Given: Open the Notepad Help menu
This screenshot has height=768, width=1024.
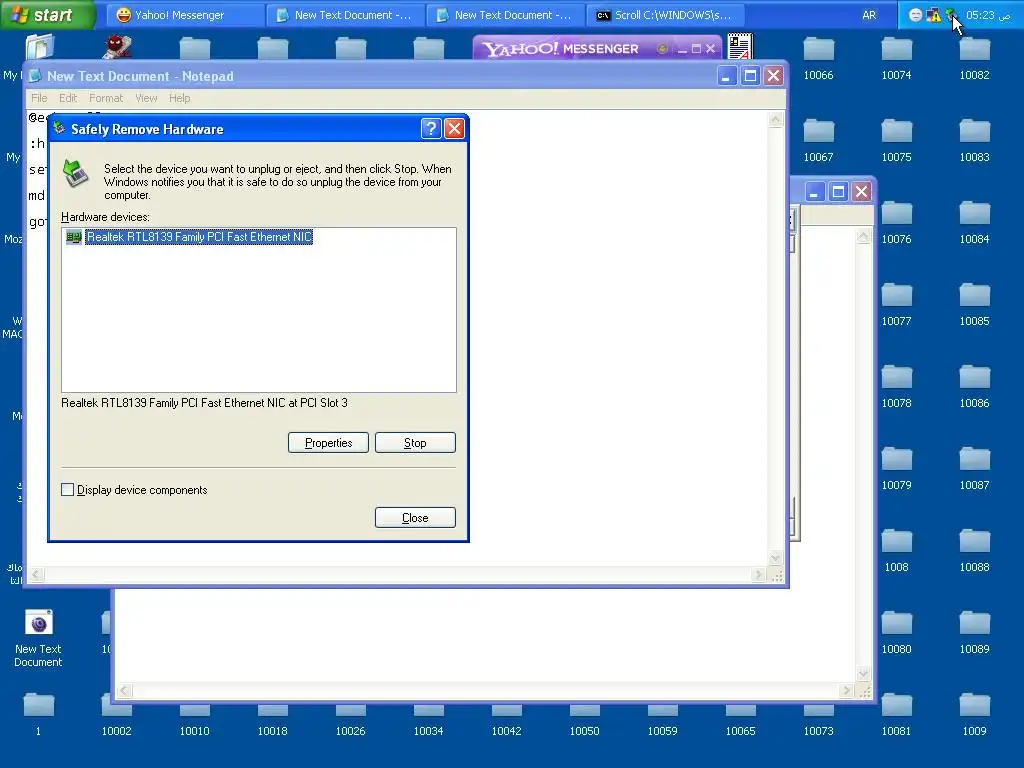Looking at the screenshot, I should pos(180,98).
